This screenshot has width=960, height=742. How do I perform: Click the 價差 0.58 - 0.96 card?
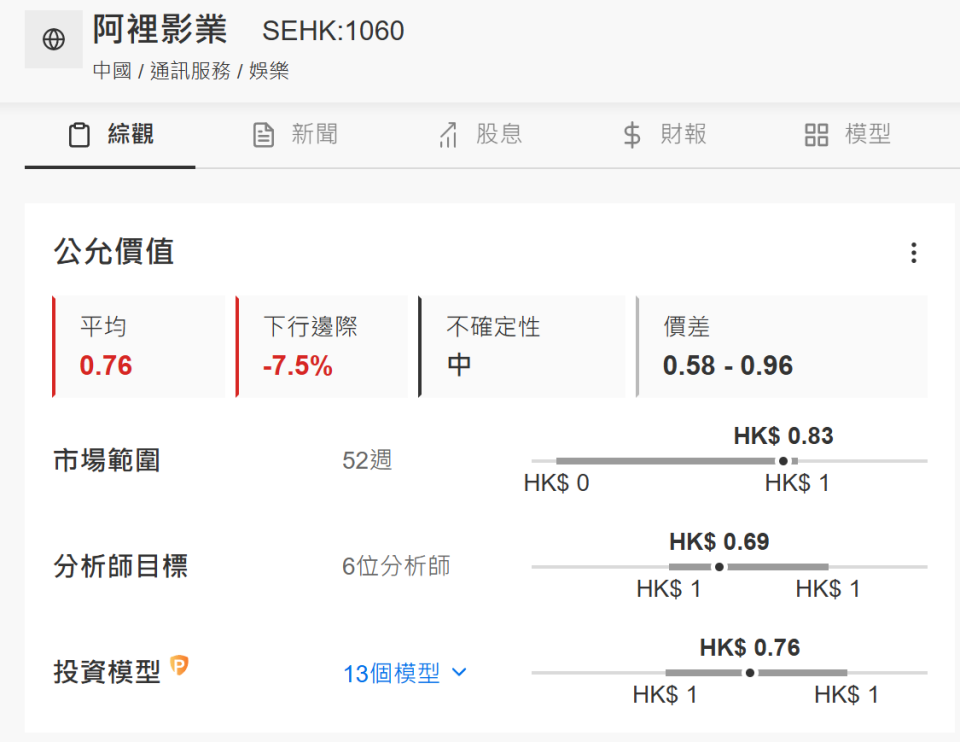[x=782, y=347]
